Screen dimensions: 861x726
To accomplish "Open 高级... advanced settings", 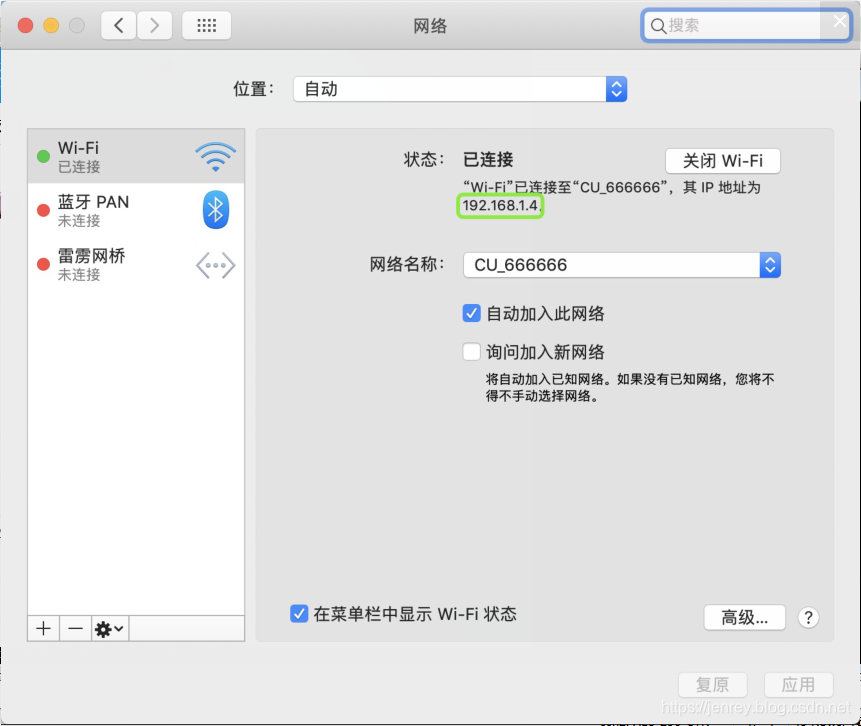I will pos(744,618).
